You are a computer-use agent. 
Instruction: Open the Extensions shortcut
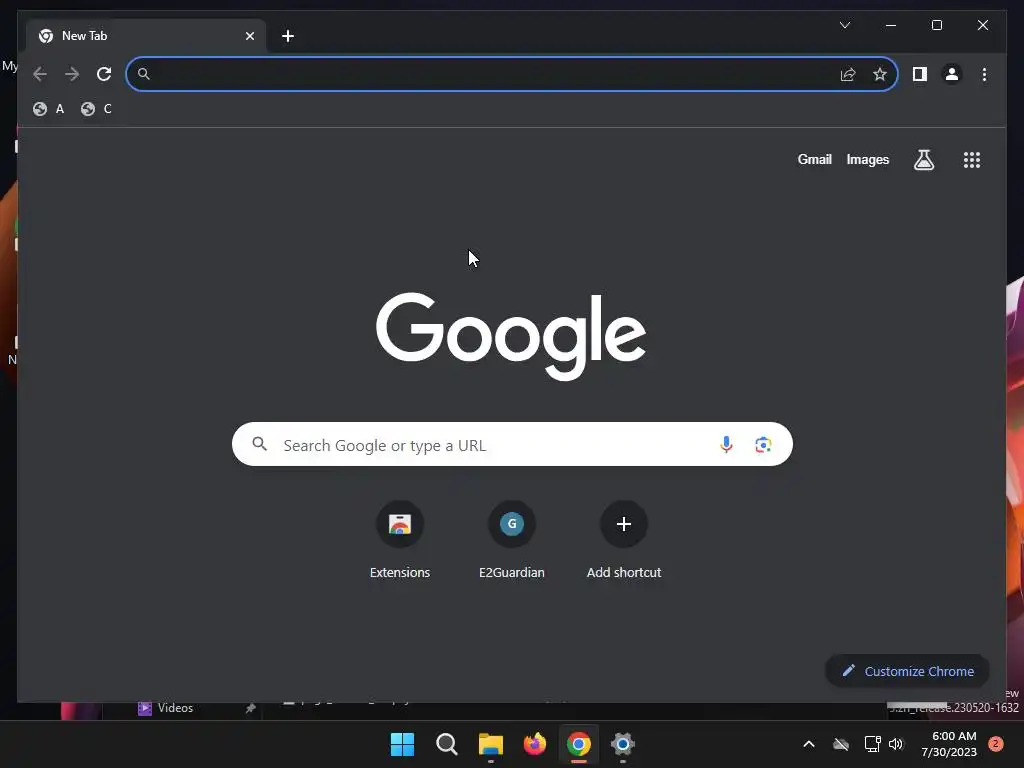pyautogui.click(x=400, y=540)
